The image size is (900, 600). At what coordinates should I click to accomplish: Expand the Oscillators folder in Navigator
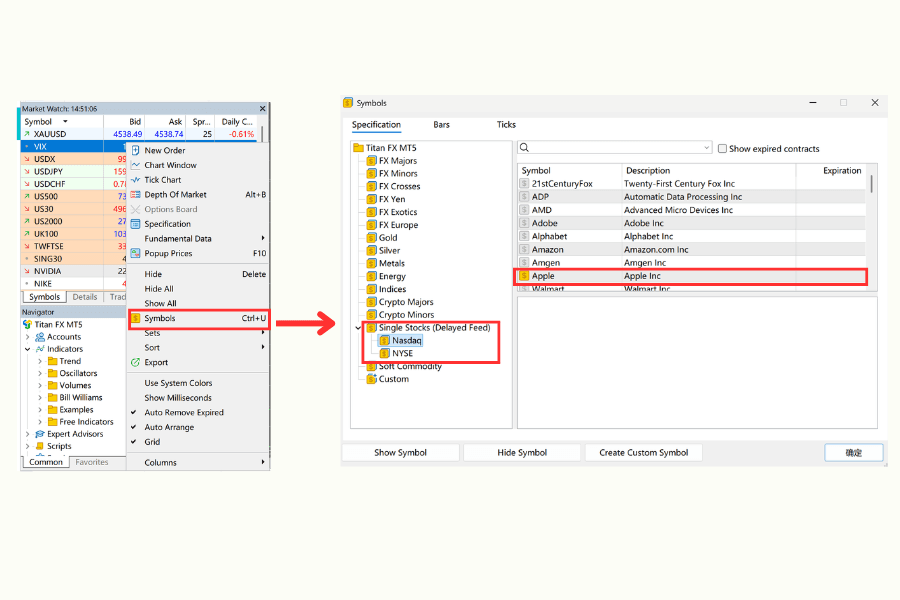point(40,373)
